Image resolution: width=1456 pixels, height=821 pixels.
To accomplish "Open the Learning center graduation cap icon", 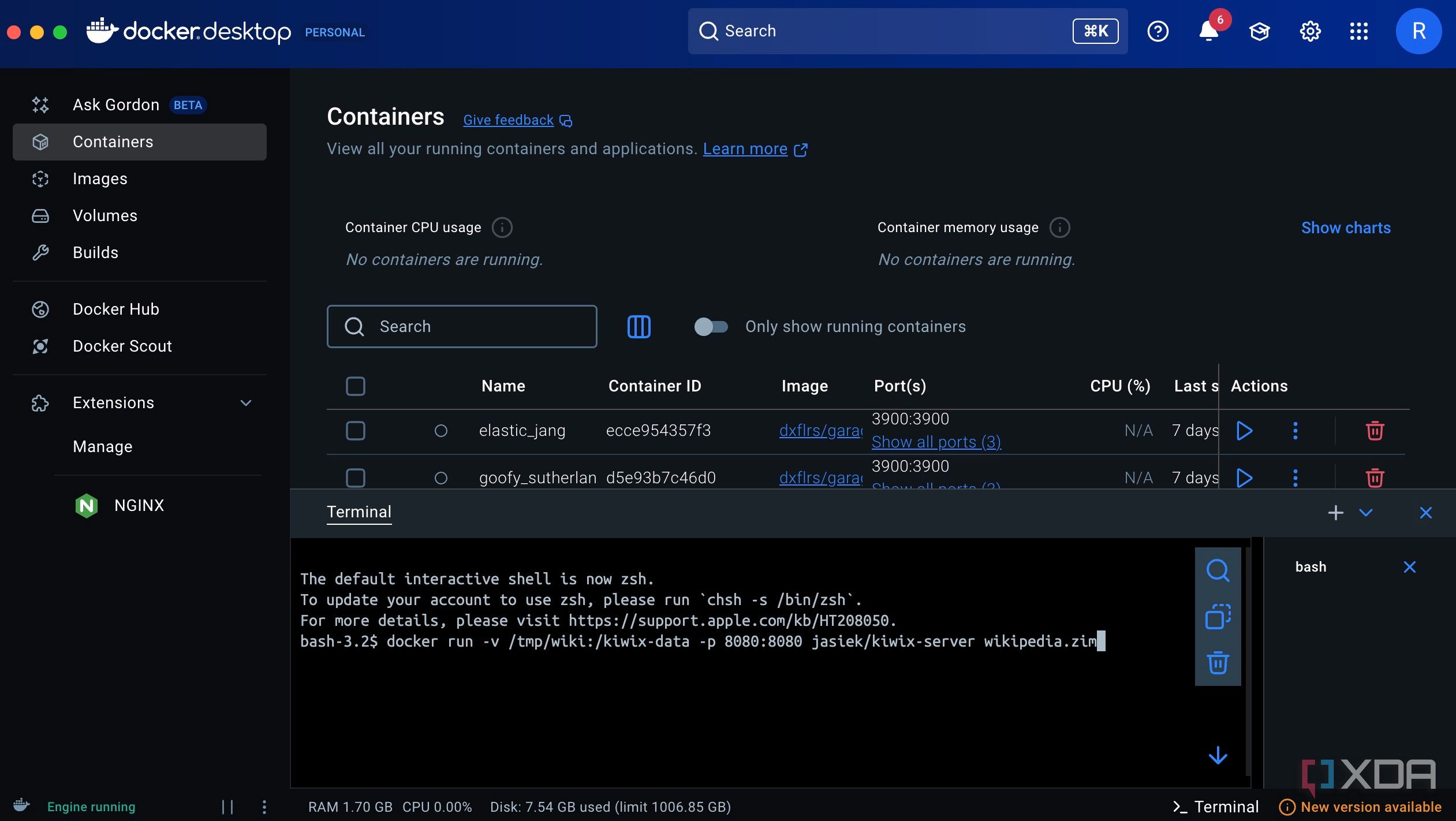I will tap(1259, 31).
